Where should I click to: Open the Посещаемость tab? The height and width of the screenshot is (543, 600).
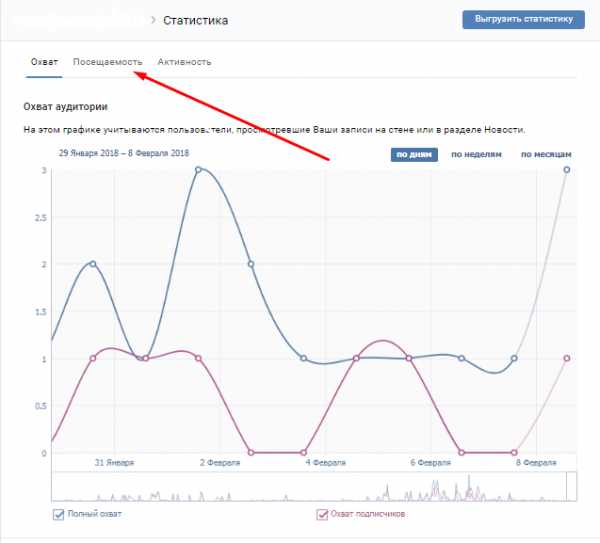tap(108, 62)
